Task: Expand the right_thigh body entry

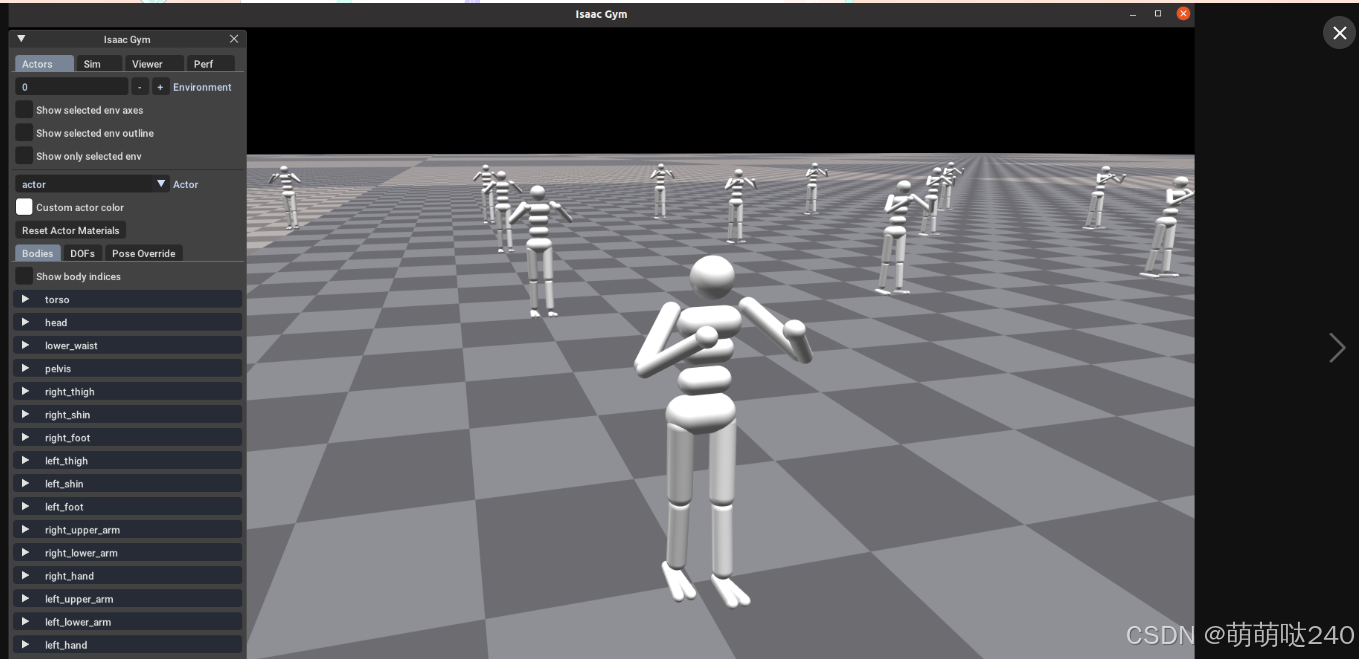Action: pyautogui.click(x=24, y=391)
